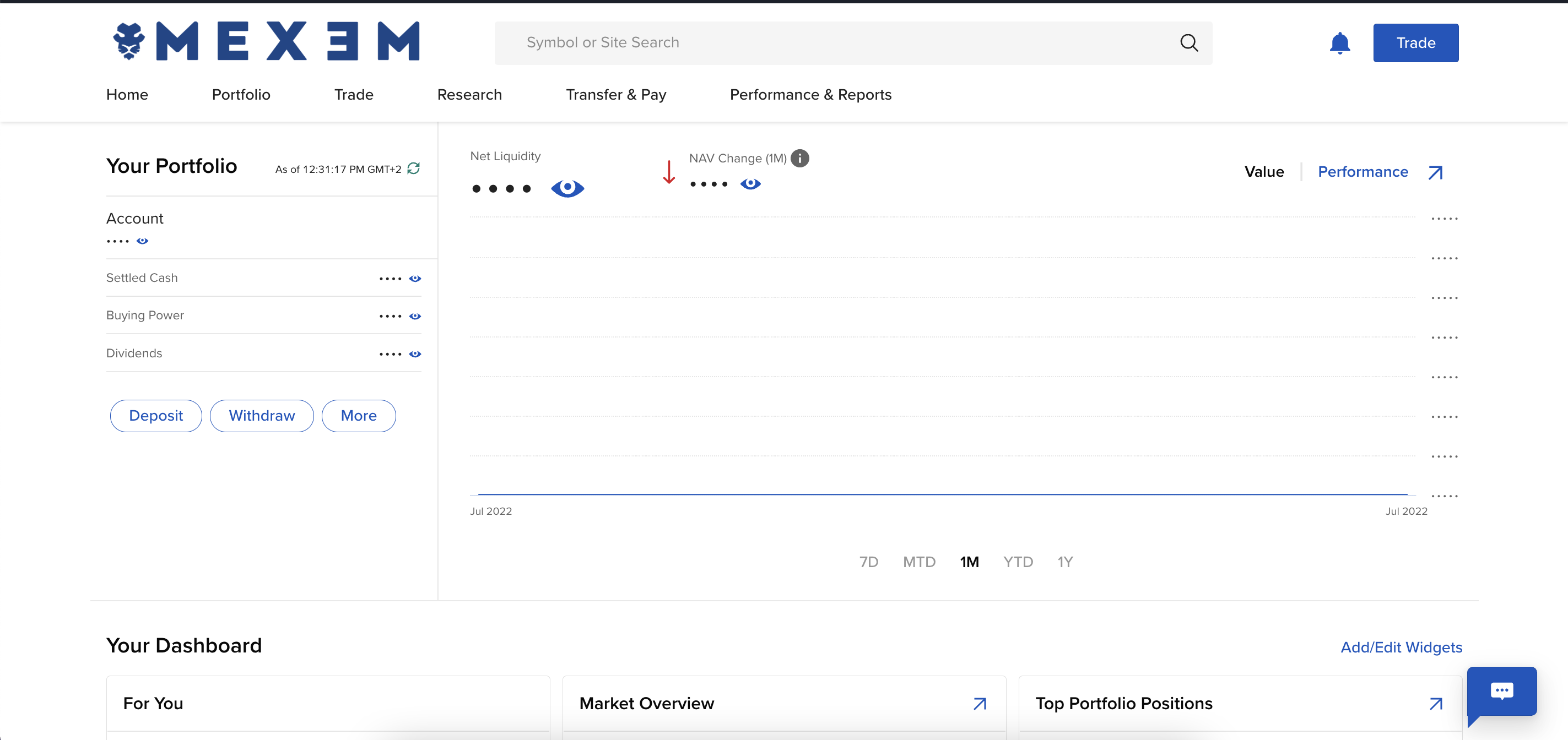
Task: Click the search magnifier icon
Action: pyautogui.click(x=1188, y=42)
